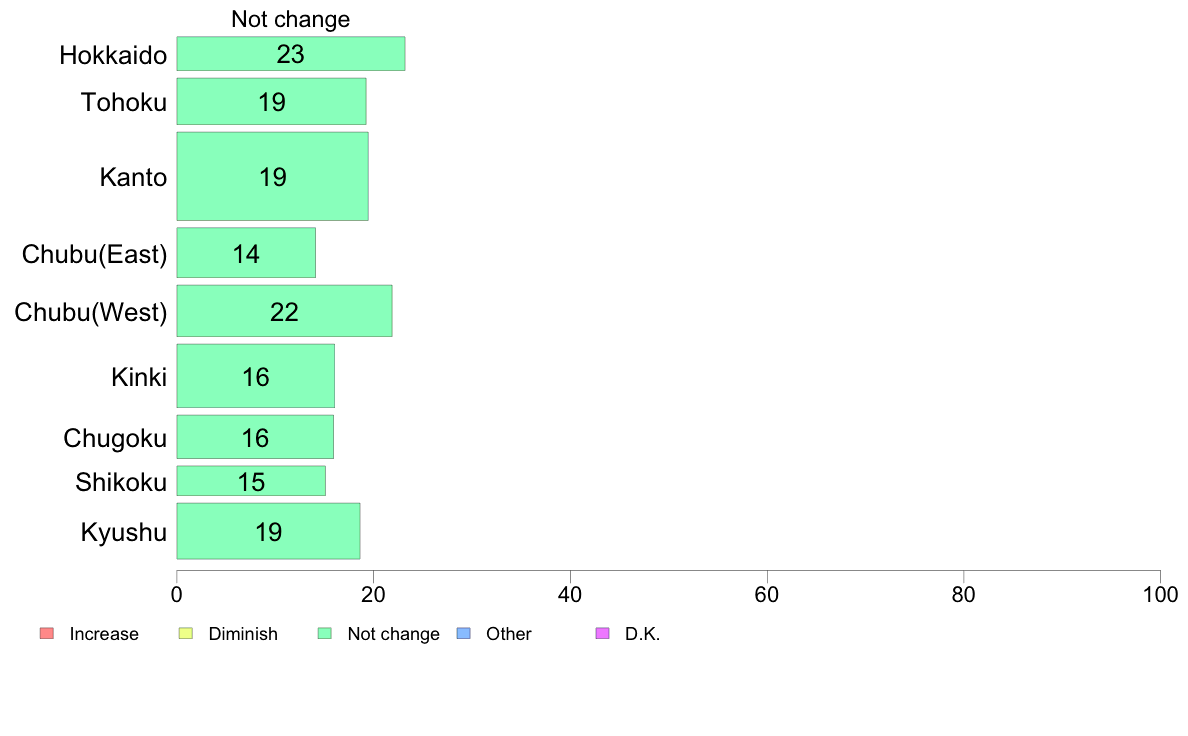Click the yellow Diminish legend swatch
Screen dimensions: 1188x736
click(x=186, y=634)
